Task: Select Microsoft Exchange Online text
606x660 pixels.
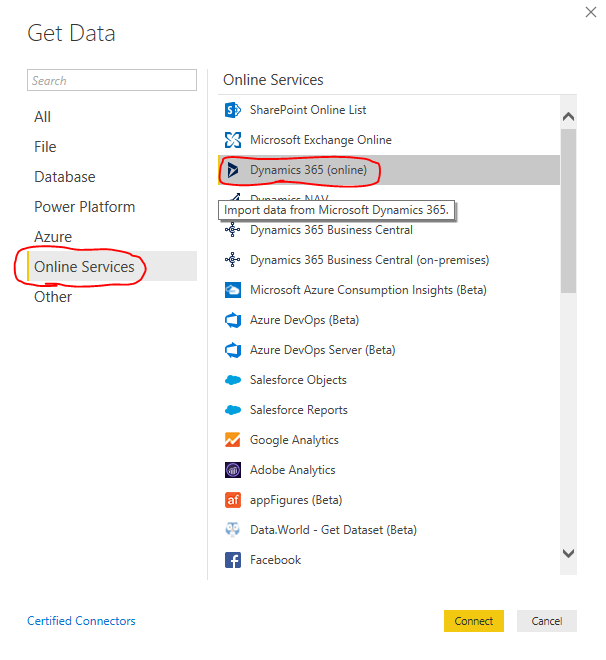Action: (x=321, y=140)
